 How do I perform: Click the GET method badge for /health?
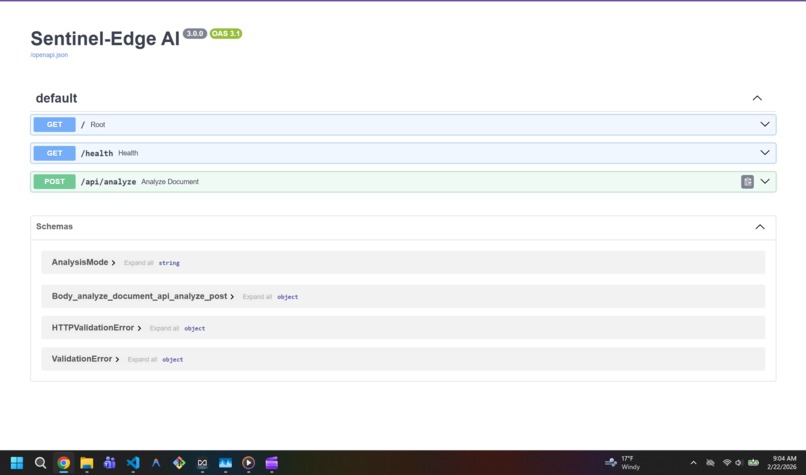[x=54, y=153]
